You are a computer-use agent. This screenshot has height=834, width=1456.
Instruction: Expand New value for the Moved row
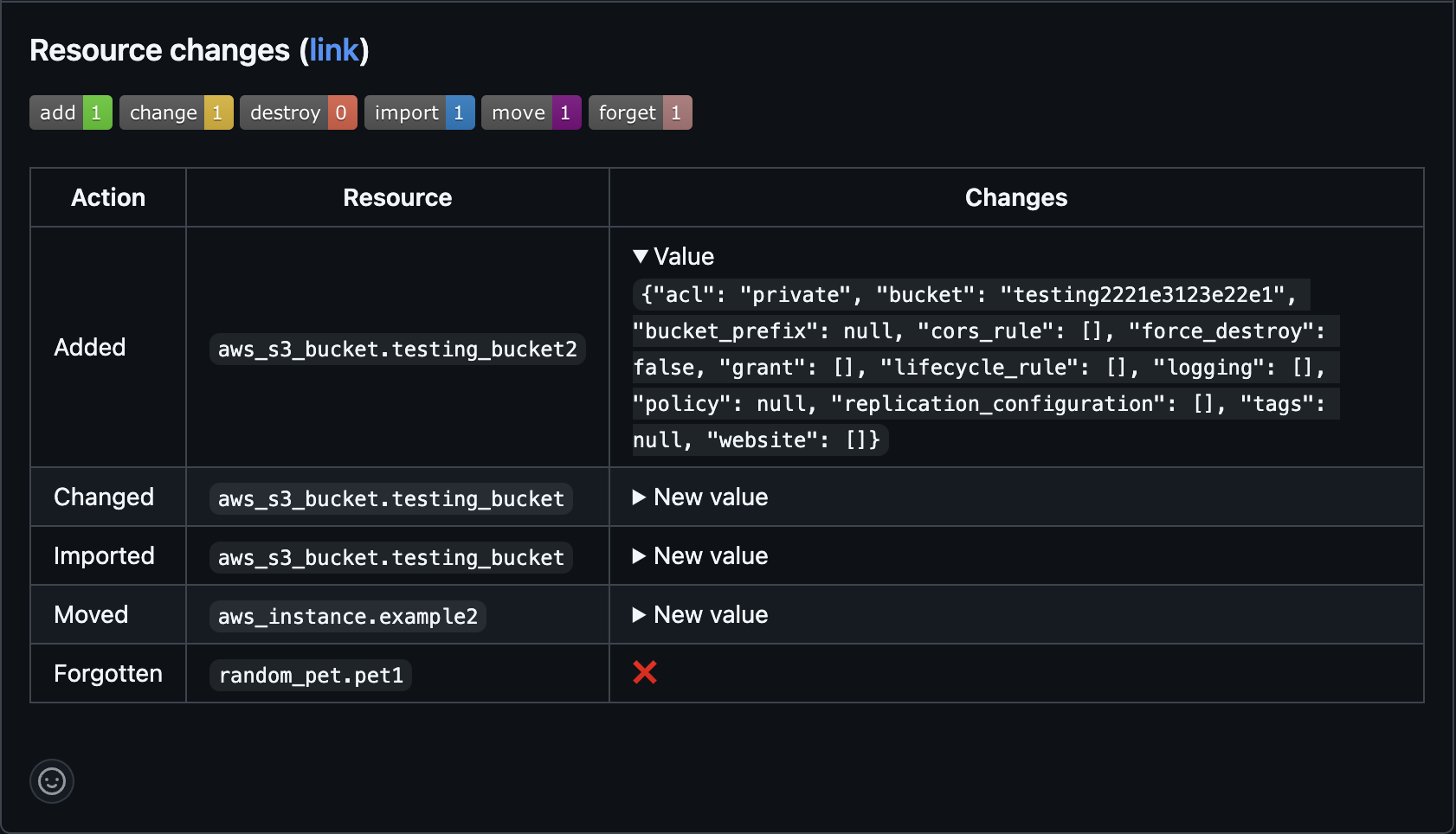coord(699,614)
